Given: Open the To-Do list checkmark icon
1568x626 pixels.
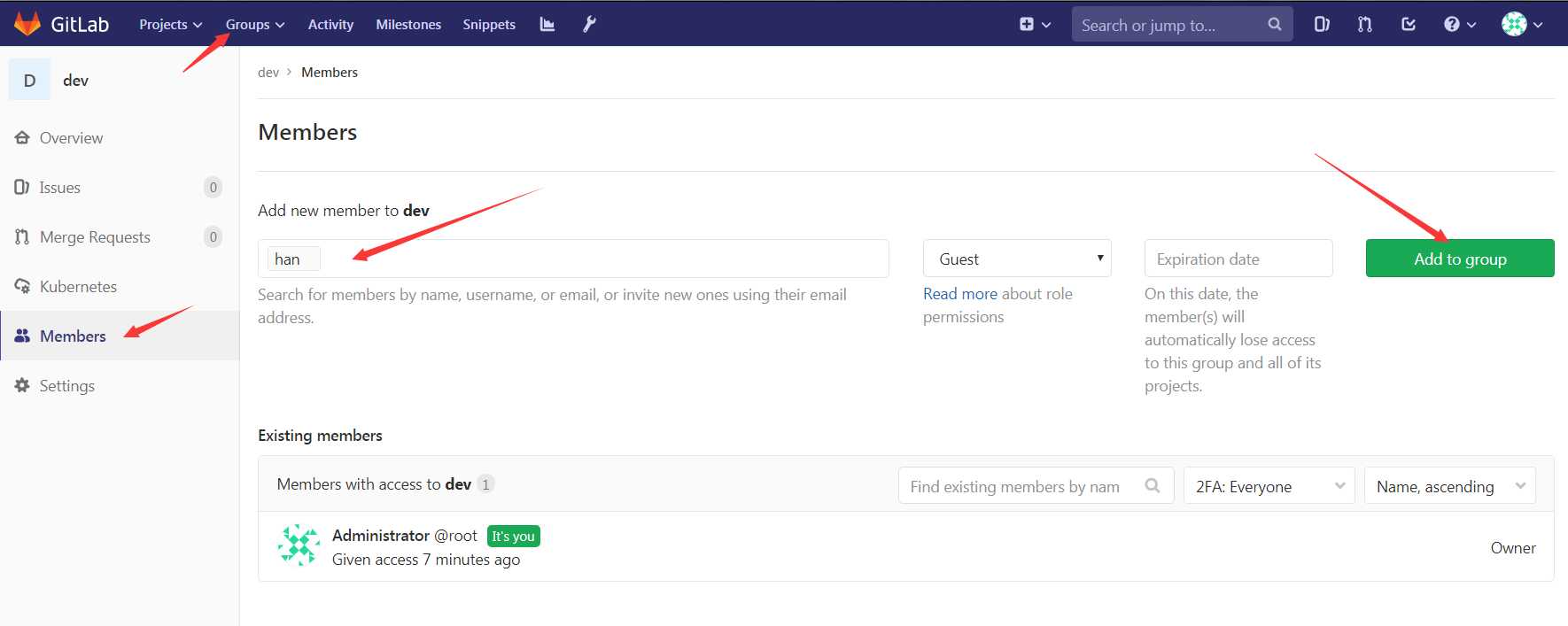Looking at the screenshot, I should point(1409,25).
